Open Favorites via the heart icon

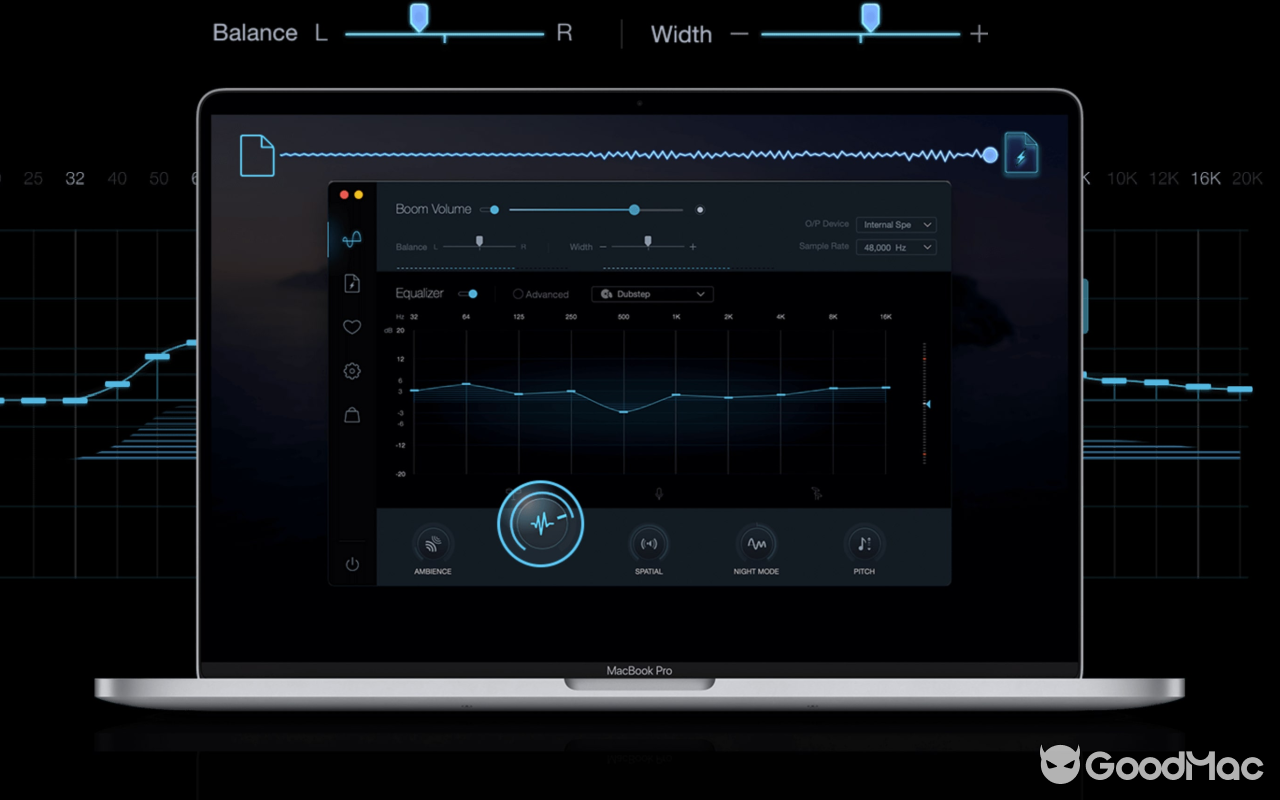coord(352,327)
